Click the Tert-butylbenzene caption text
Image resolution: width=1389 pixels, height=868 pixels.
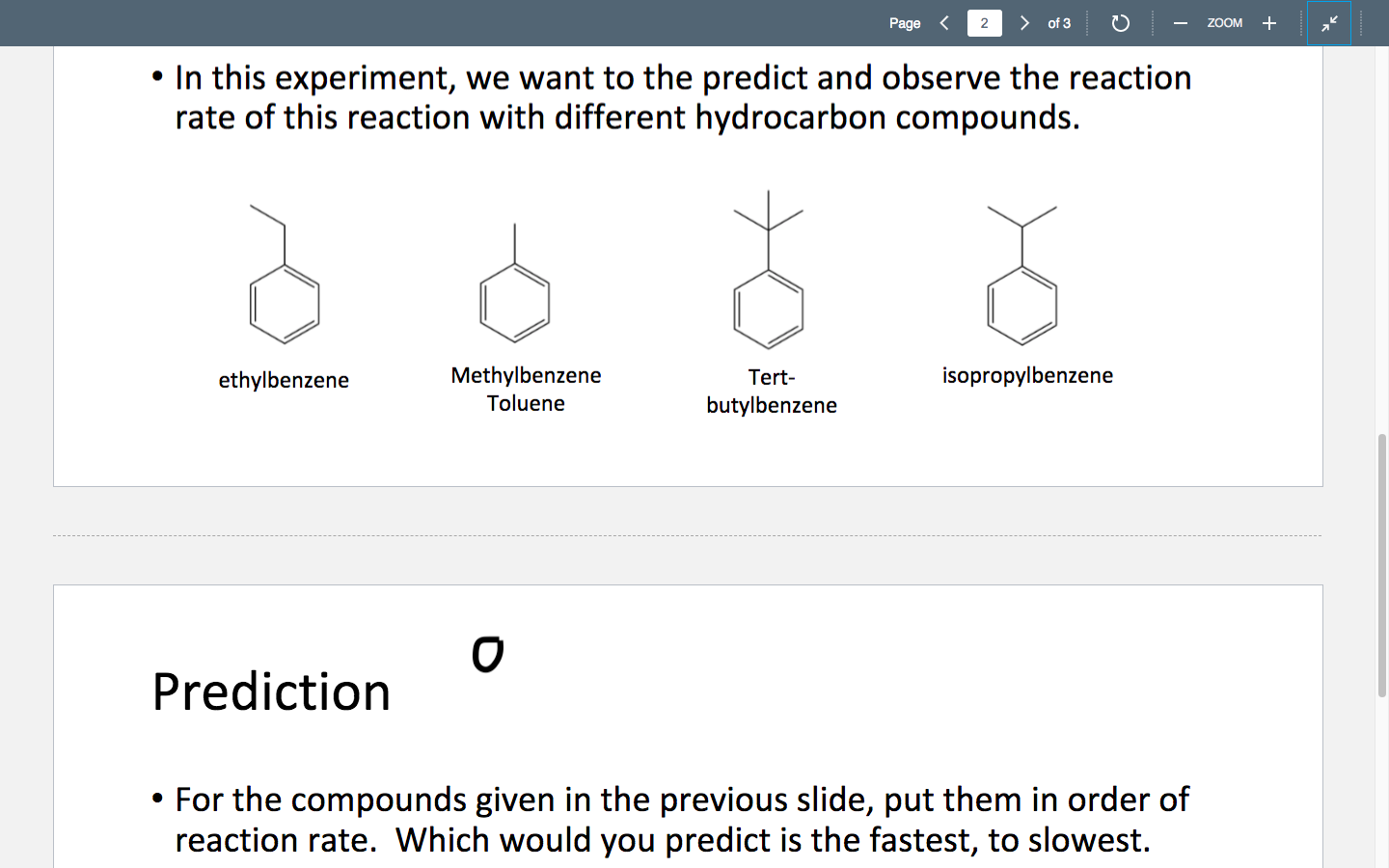[x=772, y=392]
